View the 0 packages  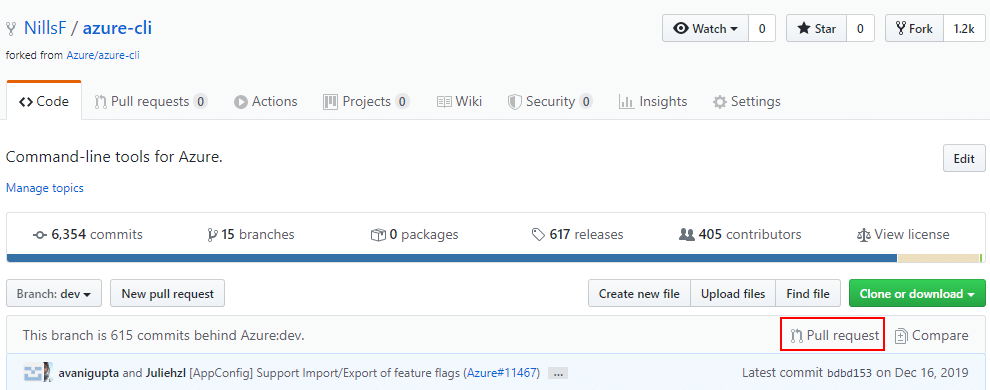coord(415,235)
